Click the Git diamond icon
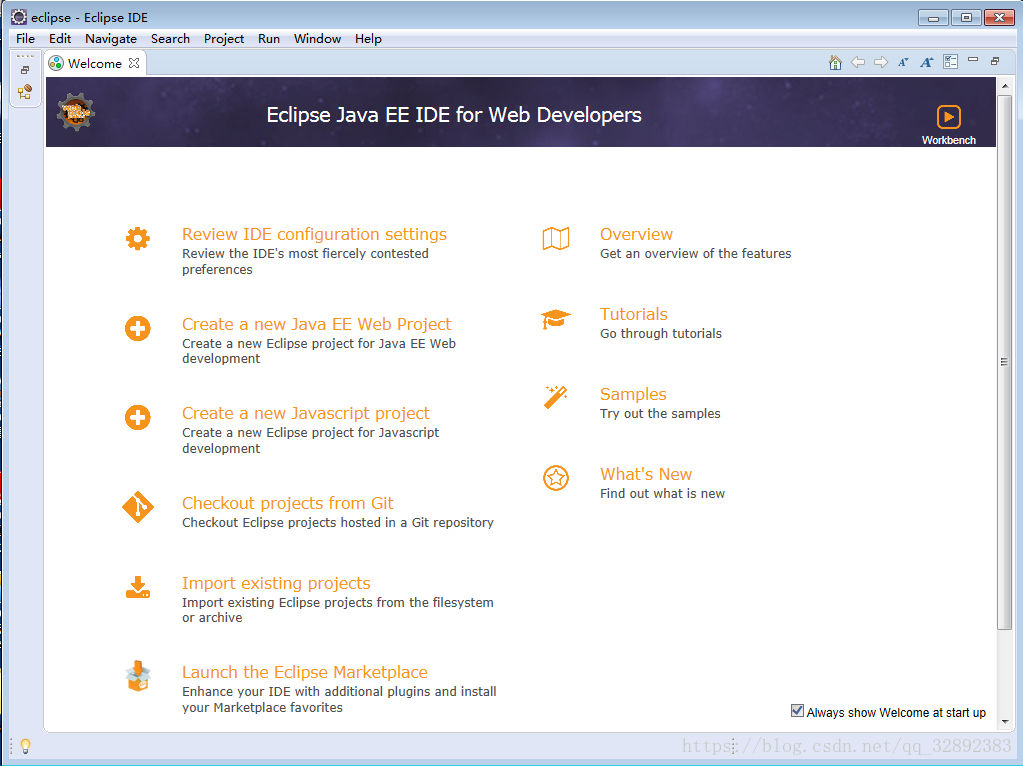Viewport: 1023px width, 766px height. 138,507
